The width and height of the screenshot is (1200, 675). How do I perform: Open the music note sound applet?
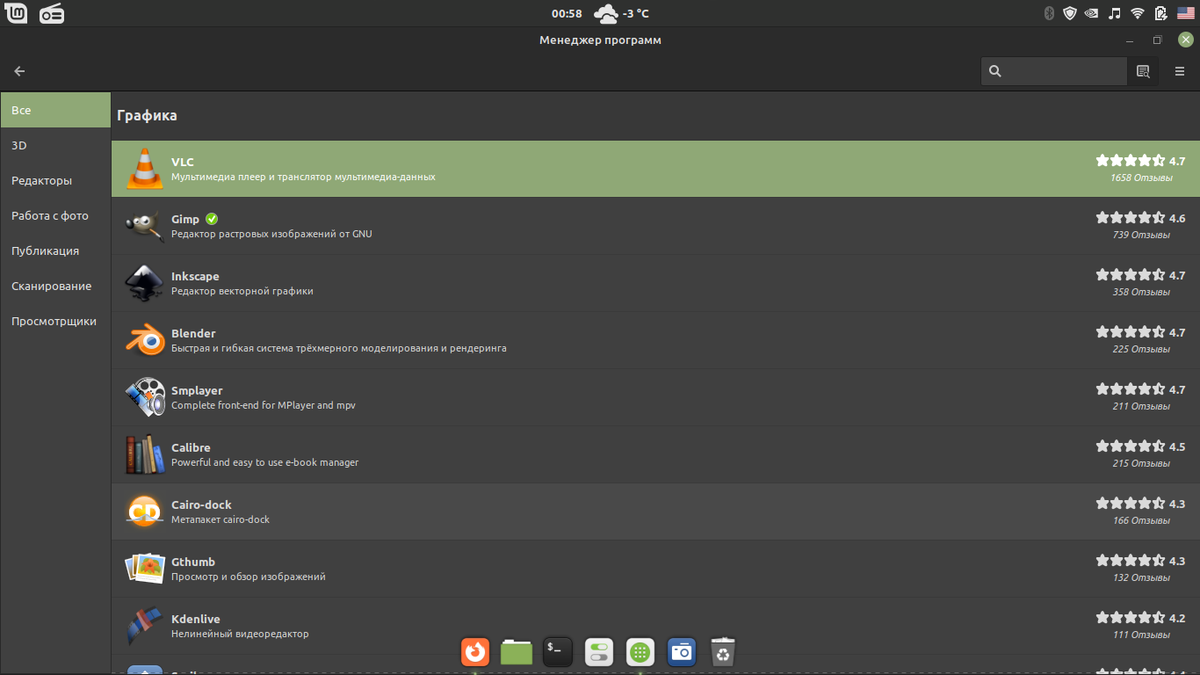(x=1115, y=14)
